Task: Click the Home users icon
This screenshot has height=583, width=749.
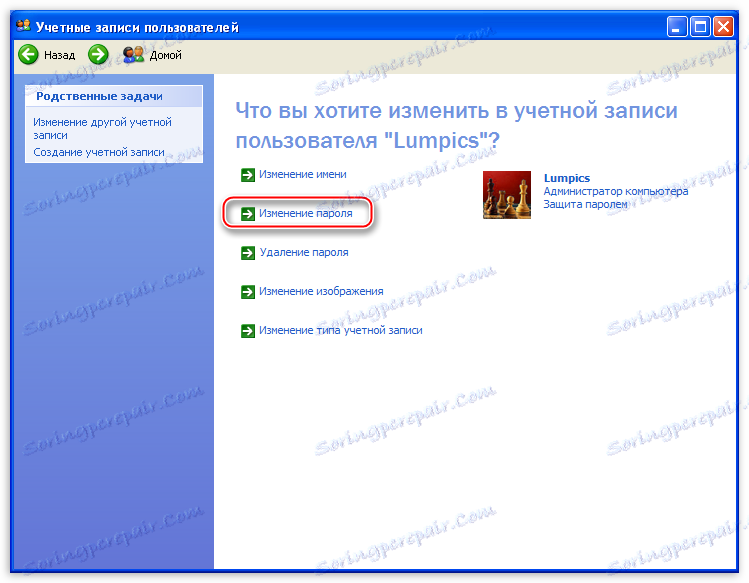Action: click(x=133, y=54)
